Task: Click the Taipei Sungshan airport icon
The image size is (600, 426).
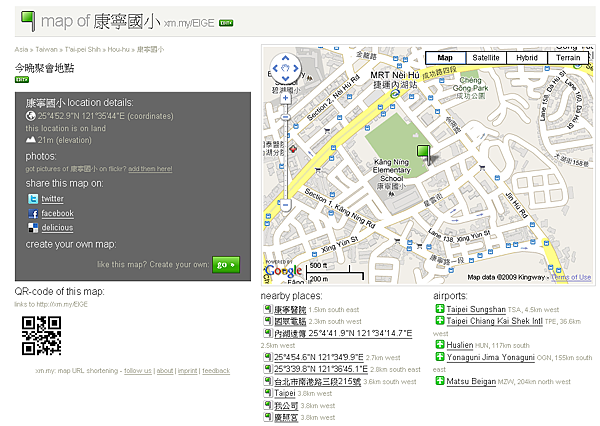Action: [x=440, y=308]
